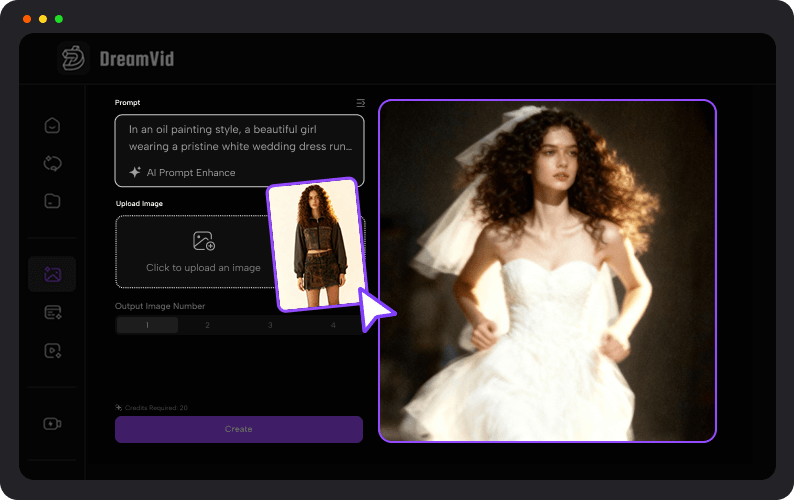Viewport: 794px width, 500px height.
Task: Click the sparkle AI Prompt Enhance icon
Action: [x=135, y=172]
